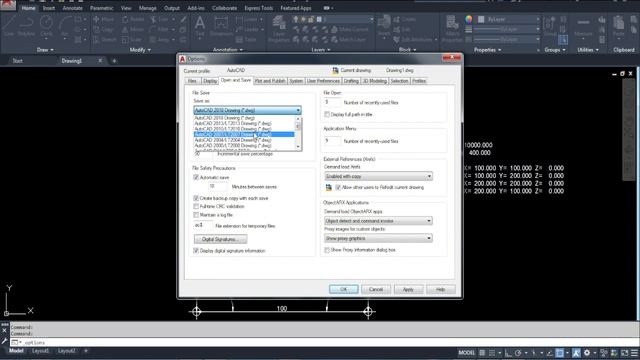
Task: Open the Measure utility tool
Action: 584,27
